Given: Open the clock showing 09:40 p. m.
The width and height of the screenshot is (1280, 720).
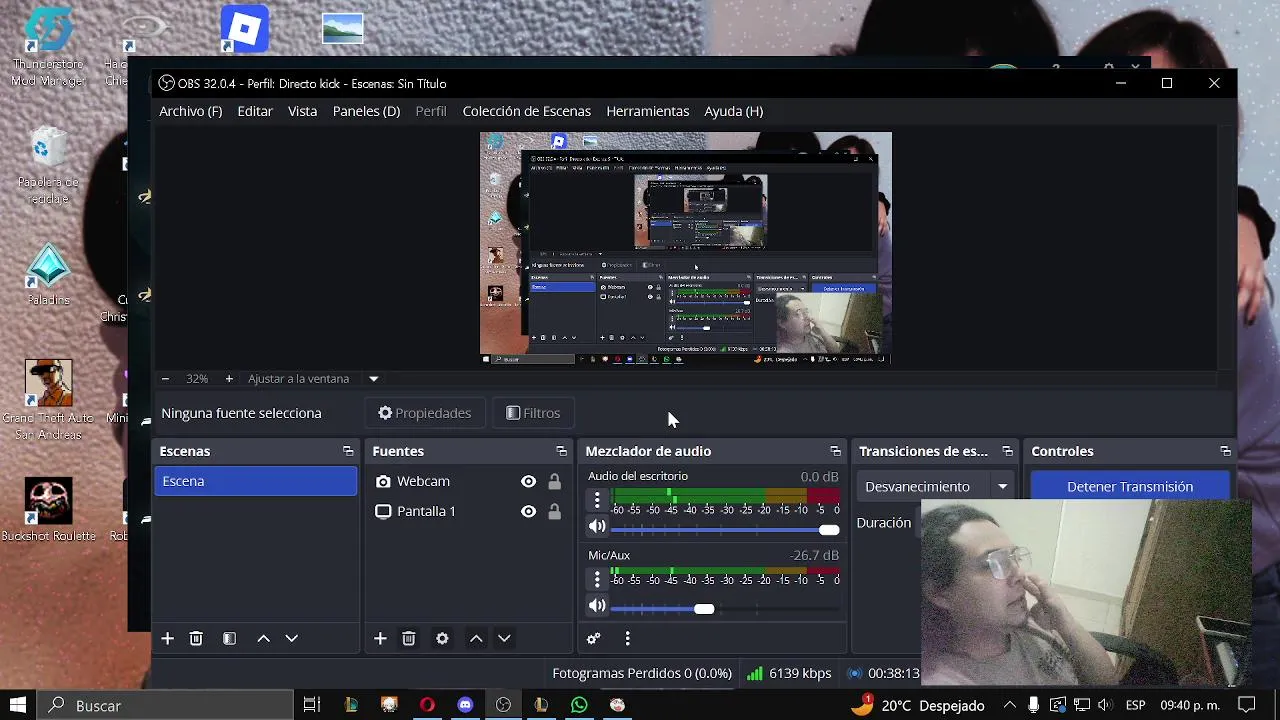Looking at the screenshot, I should pyautogui.click(x=1190, y=705).
